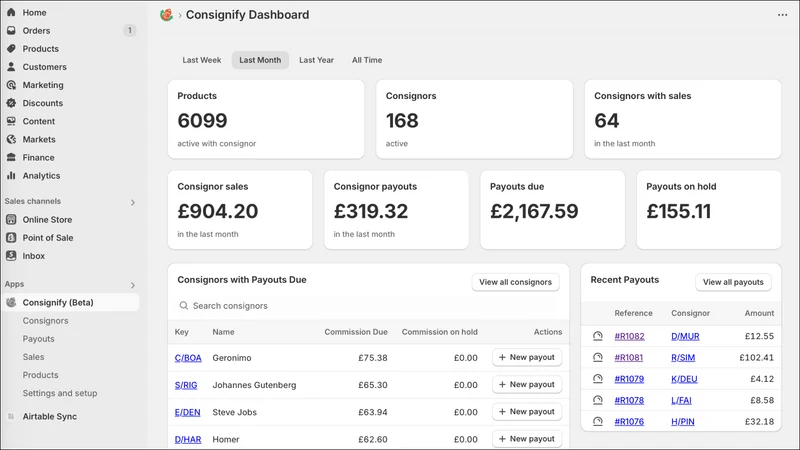Click the Discounts badge icon
Image resolution: width=800 pixels, height=450 pixels.
pyautogui.click(x=11, y=103)
